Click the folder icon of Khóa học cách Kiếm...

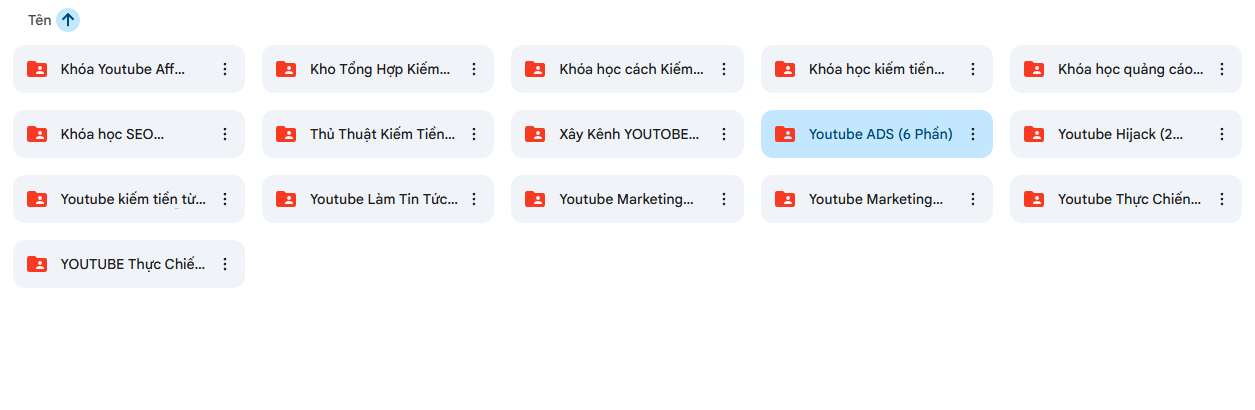pyautogui.click(x=535, y=69)
